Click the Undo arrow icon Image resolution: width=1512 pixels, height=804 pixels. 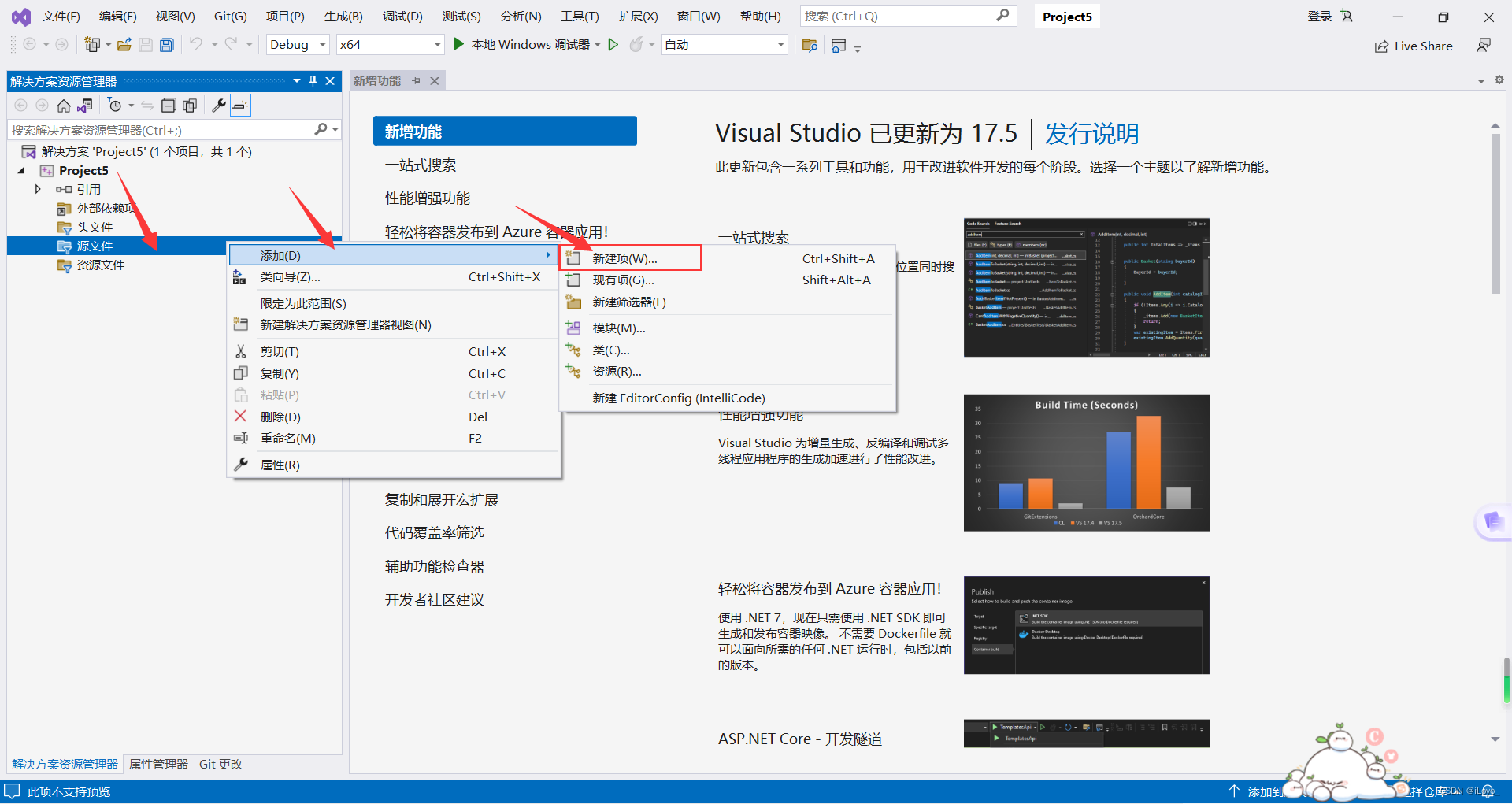coord(196,45)
